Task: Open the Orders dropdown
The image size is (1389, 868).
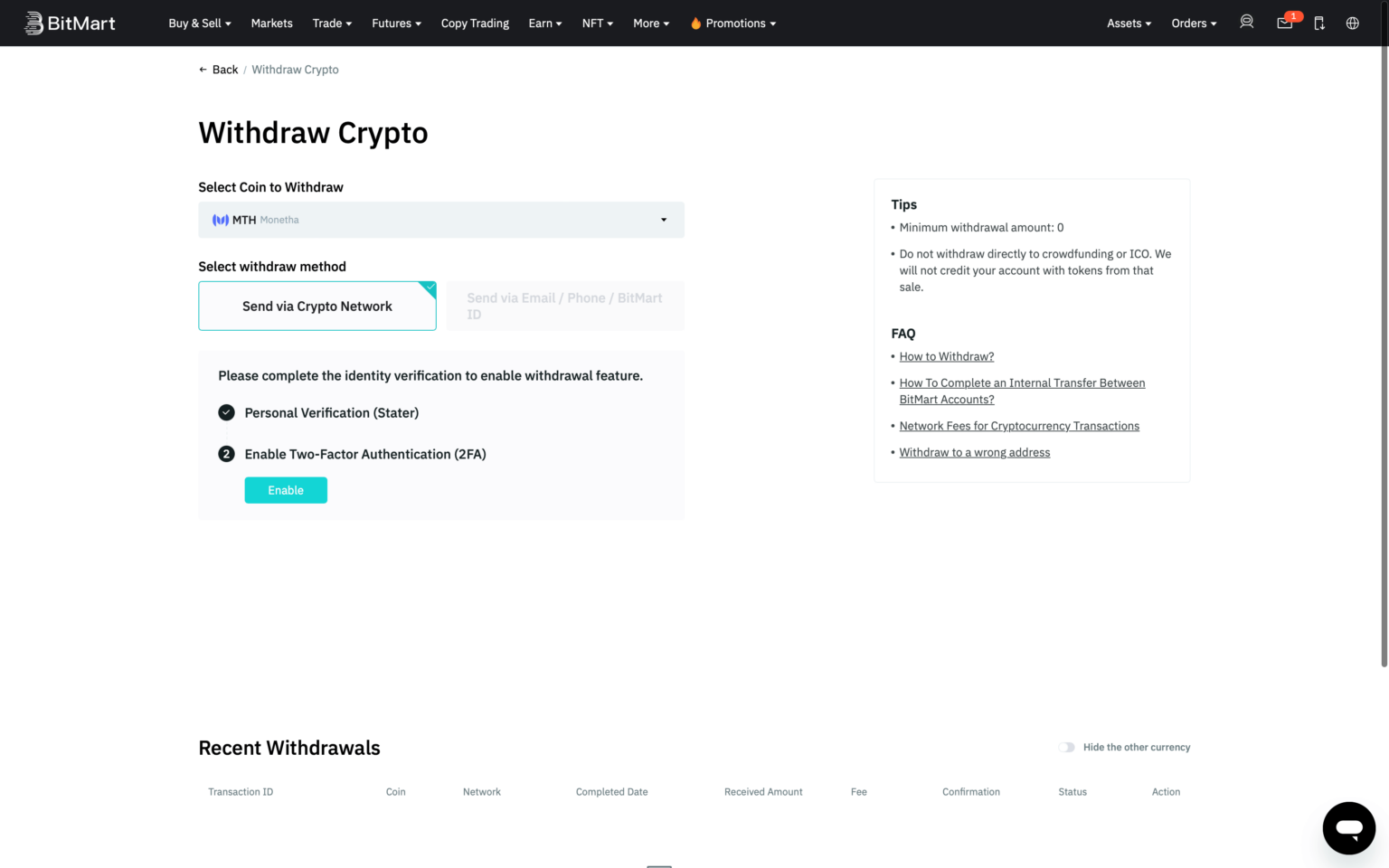Action: [1194, 24]
